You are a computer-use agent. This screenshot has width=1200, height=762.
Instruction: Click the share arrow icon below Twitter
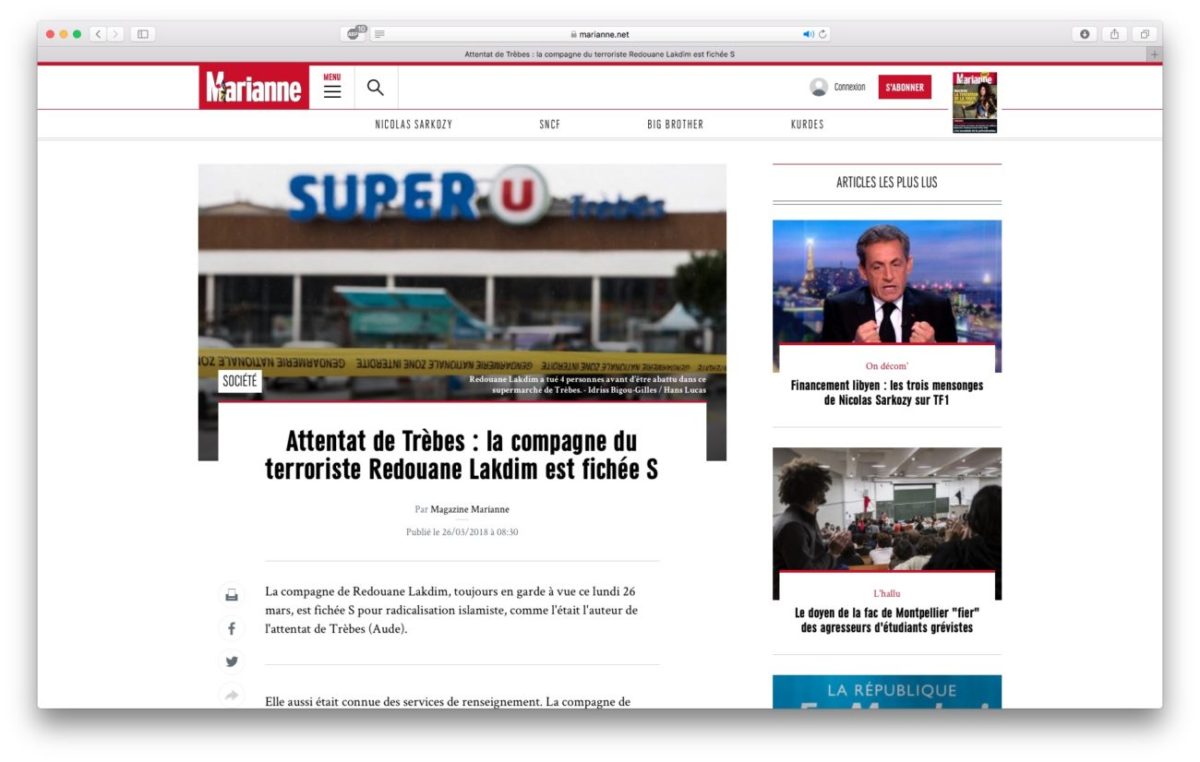(x=231, y=695)
